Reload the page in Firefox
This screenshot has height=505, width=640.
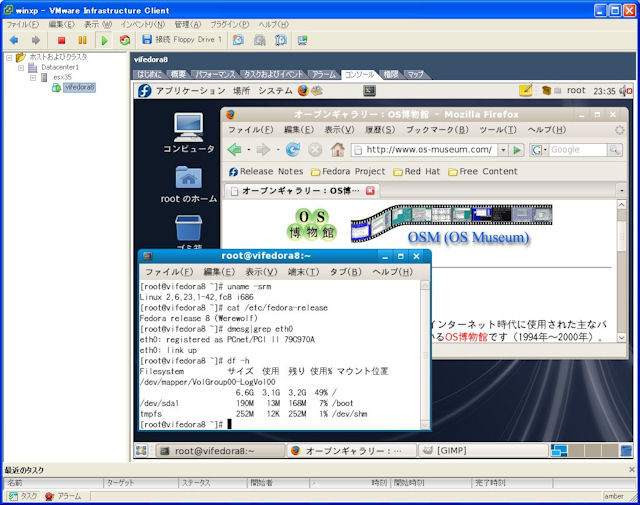click(x=293, y=150)
